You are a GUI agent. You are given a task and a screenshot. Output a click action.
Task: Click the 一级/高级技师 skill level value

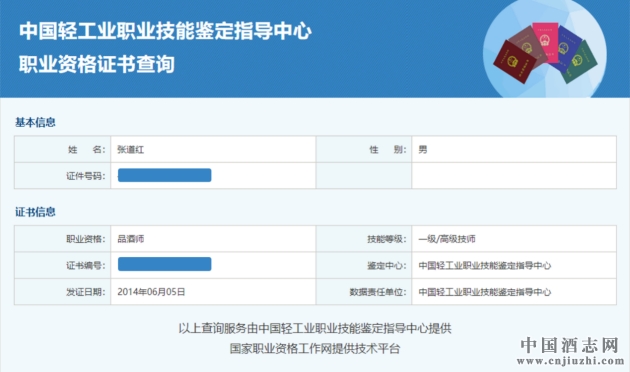click(447, 239)
